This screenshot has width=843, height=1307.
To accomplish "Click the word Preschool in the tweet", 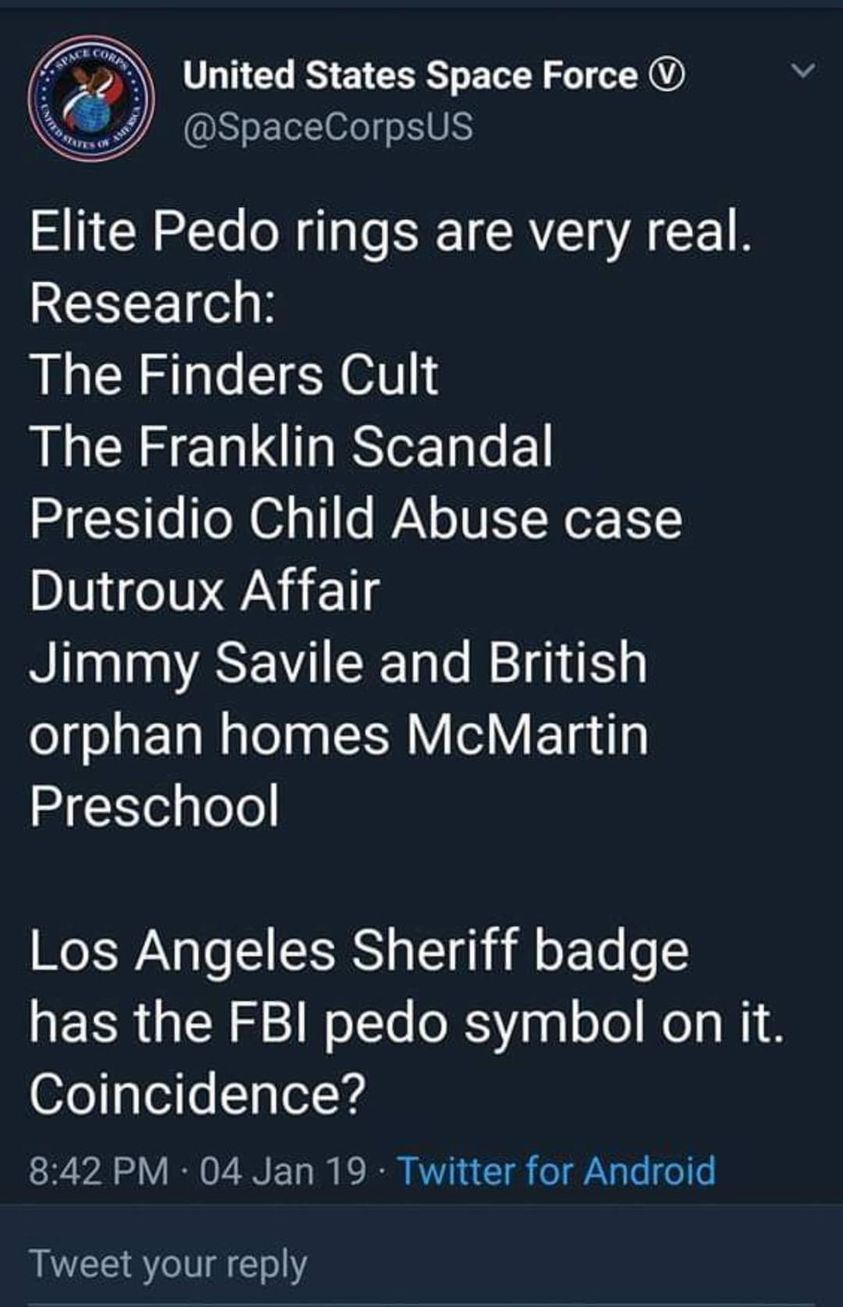I will click(154, 806).
